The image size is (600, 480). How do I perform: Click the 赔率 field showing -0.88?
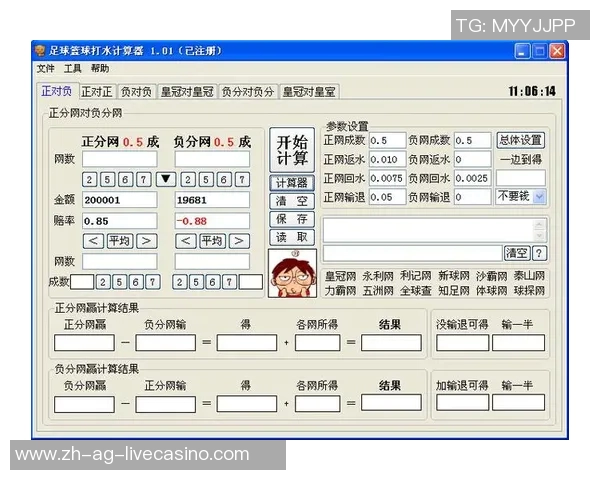(x=212, y=221)
